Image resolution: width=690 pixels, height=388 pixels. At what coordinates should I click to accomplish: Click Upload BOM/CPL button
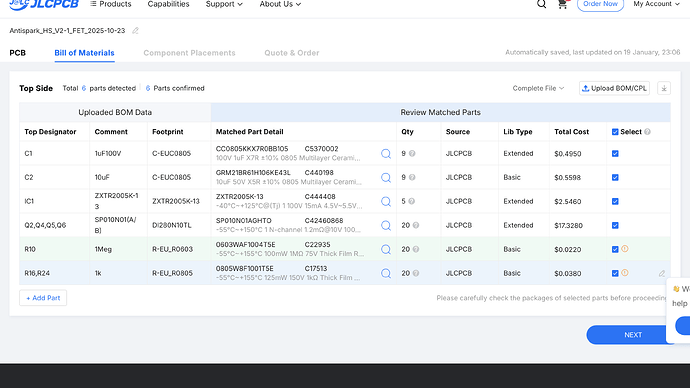coord(614,88)
